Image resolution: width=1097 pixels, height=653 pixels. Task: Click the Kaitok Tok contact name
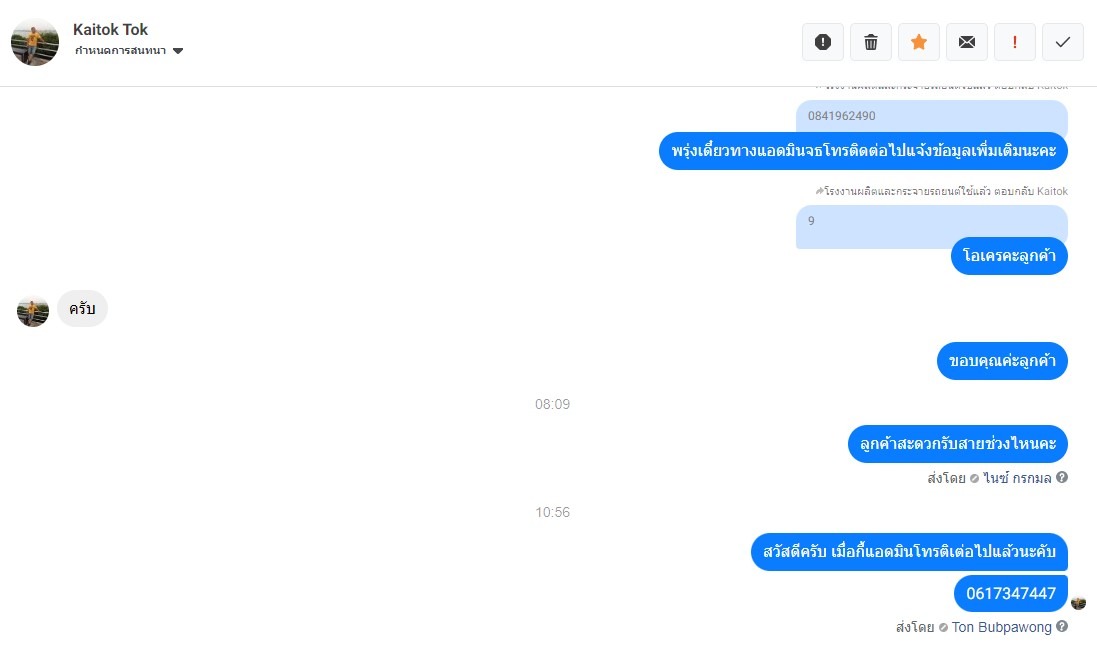point(111,29)
